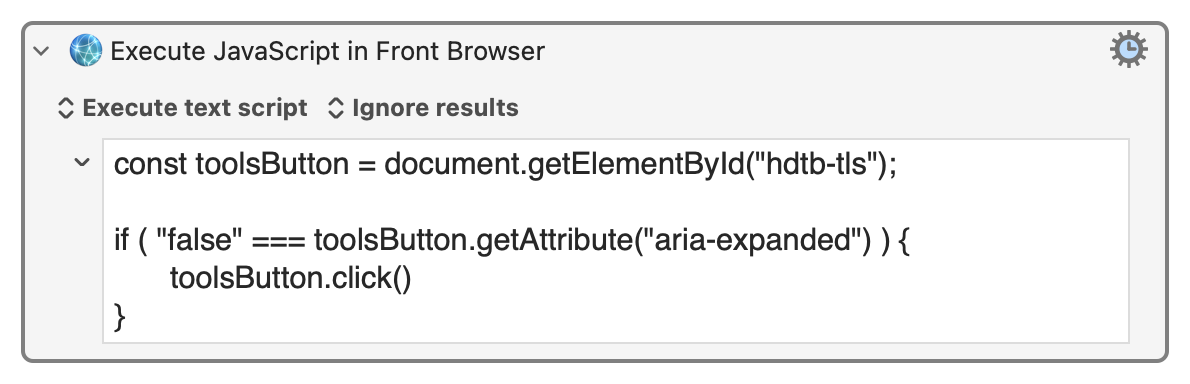Open the Ignore results popup menu
The image size is (1190, 384).
423,108
